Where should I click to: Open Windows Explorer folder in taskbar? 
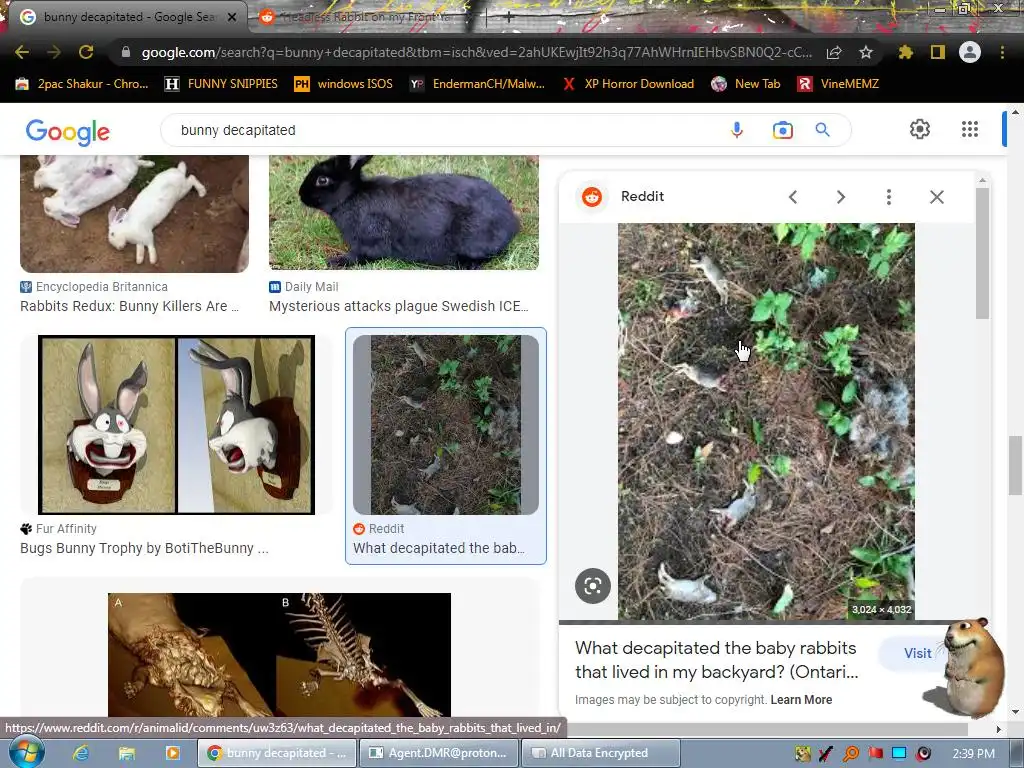[x=127, y=753]
